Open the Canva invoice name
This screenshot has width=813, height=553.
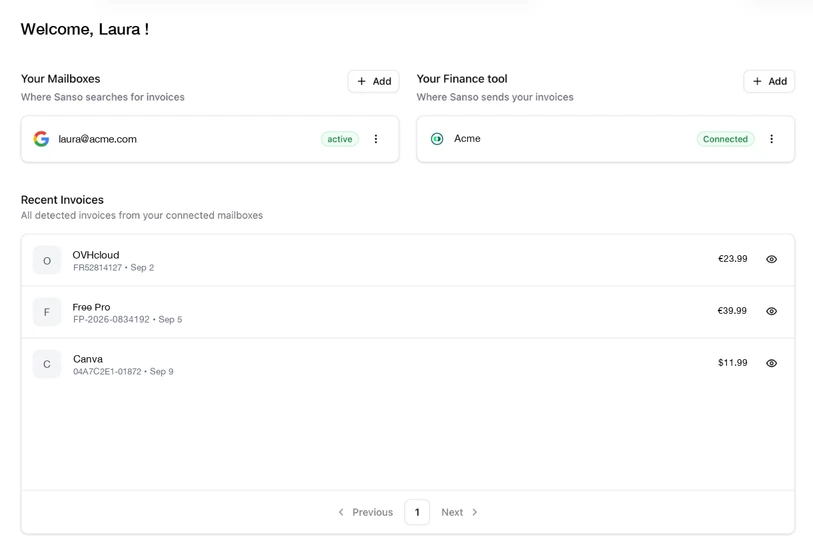(88, 359)
